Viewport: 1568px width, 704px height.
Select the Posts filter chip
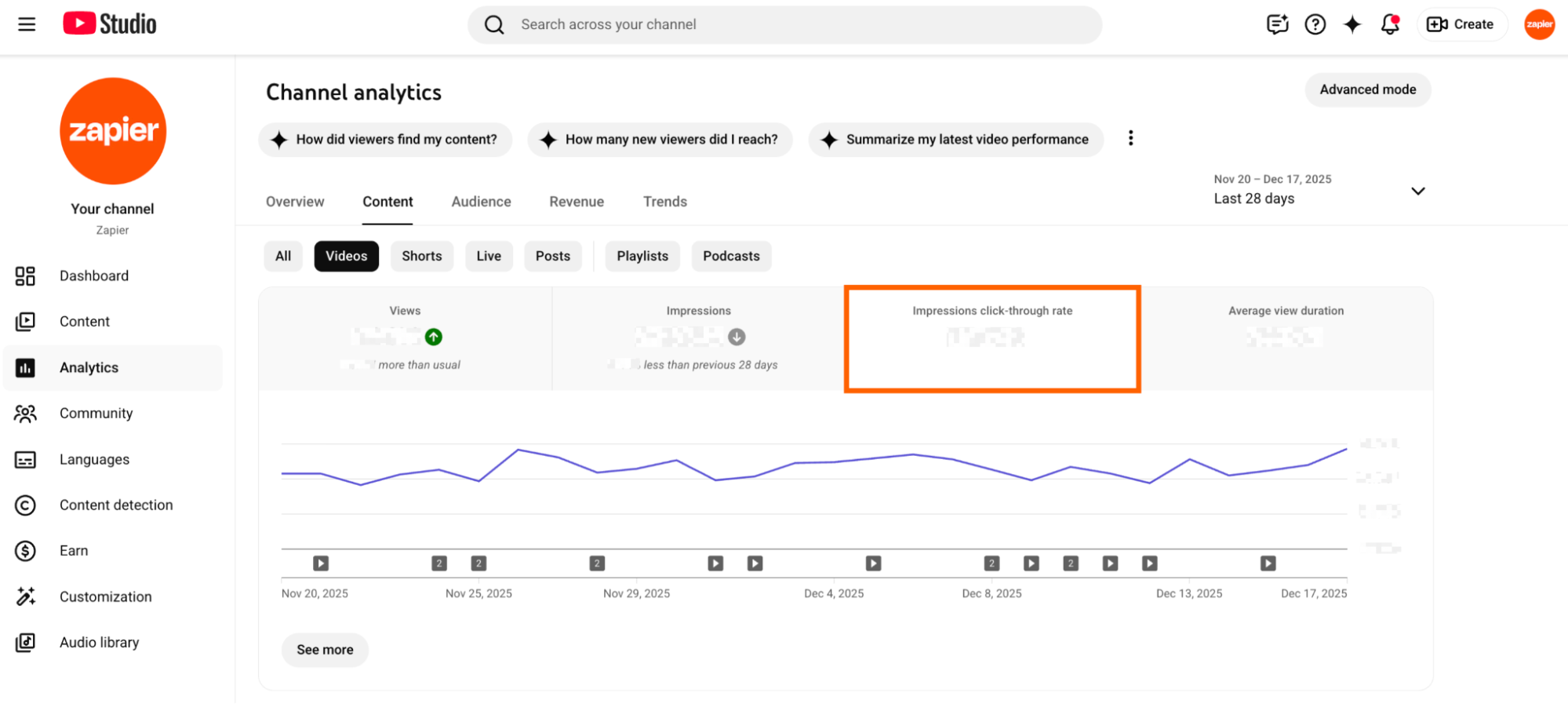tap(553, 256)
